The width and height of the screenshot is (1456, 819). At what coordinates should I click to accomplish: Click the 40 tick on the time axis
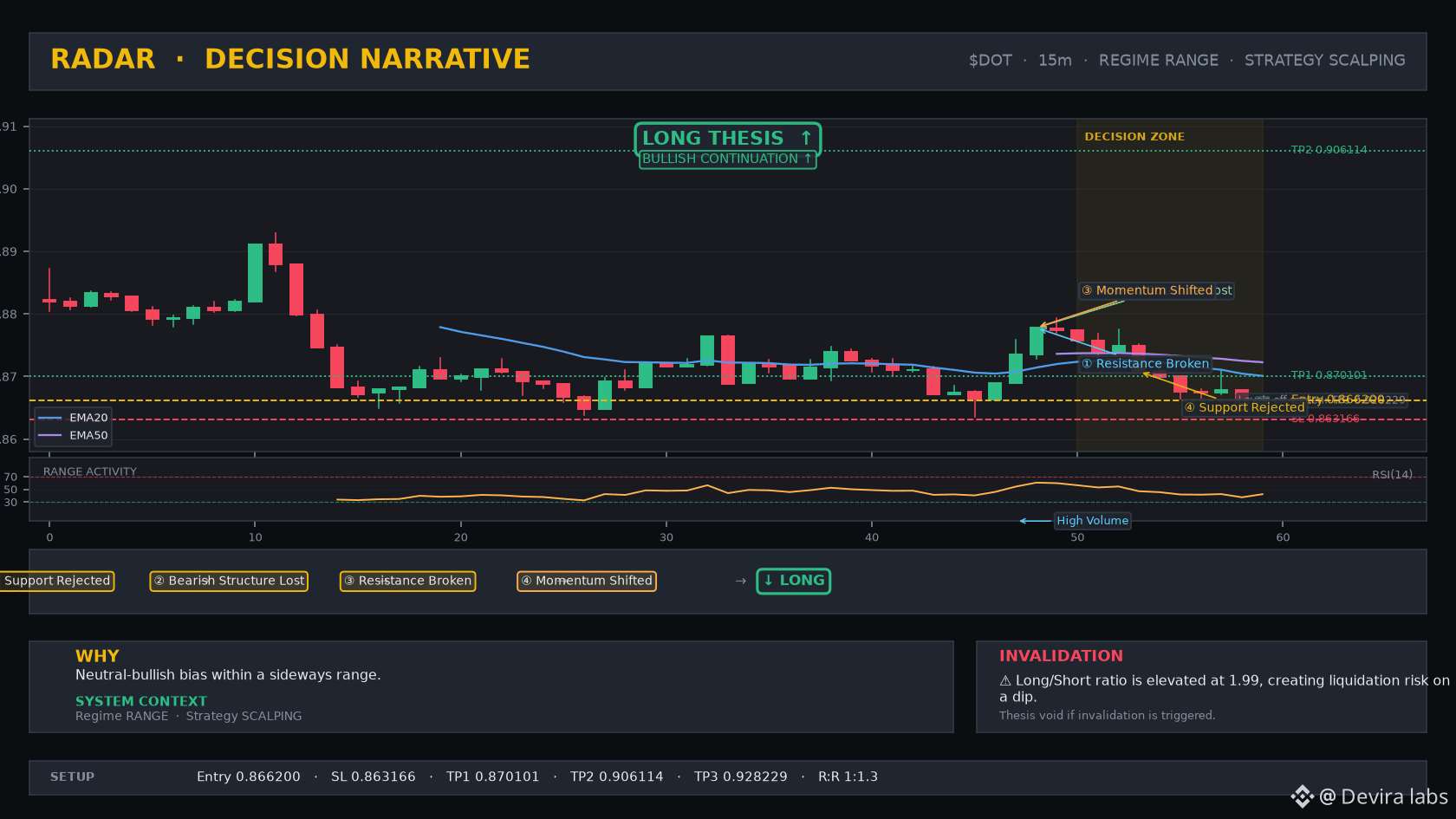click(x=872, y=537)
